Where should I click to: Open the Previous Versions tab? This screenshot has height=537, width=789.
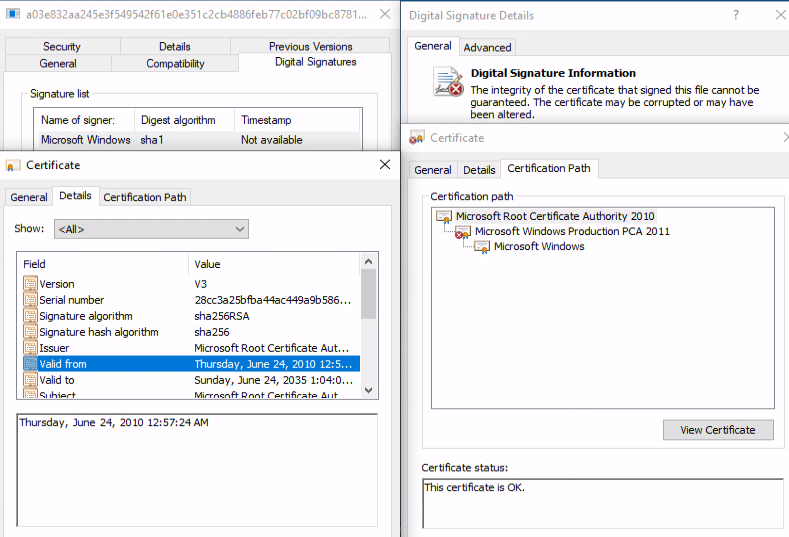coord(310,46)
